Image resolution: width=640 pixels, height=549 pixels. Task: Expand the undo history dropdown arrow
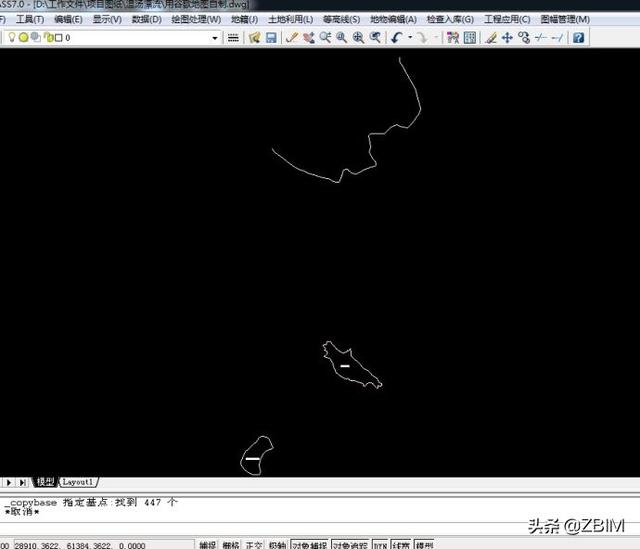(x=410, y=38)
